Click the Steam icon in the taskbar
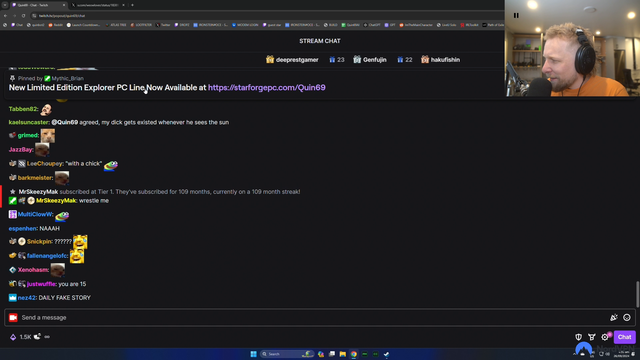The width and height of the screenshot is (640, 360). (386, 354)
